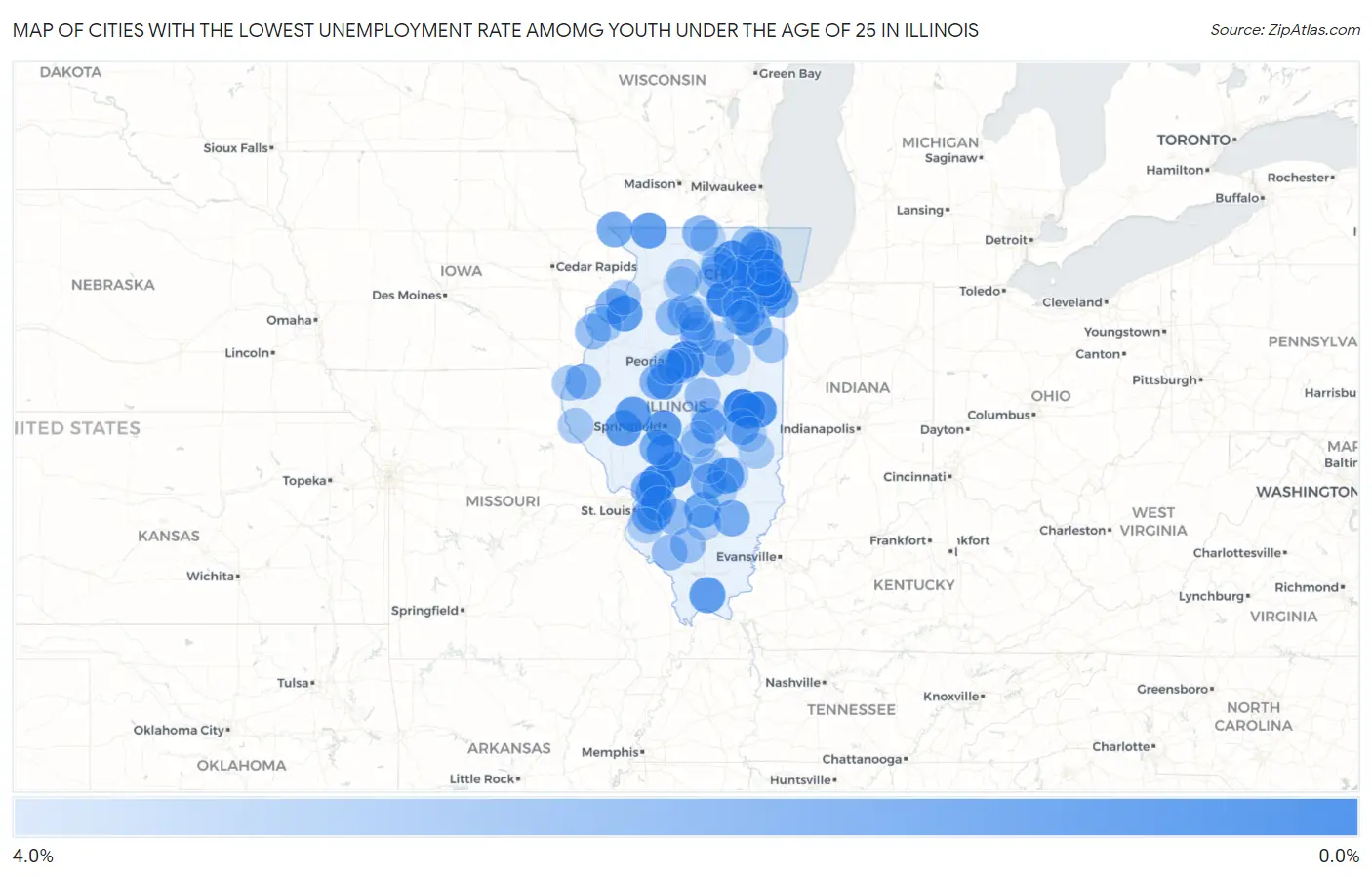Click the TENNESSEE state label
The image size is (1372, 877).
(x=851, y=710)
